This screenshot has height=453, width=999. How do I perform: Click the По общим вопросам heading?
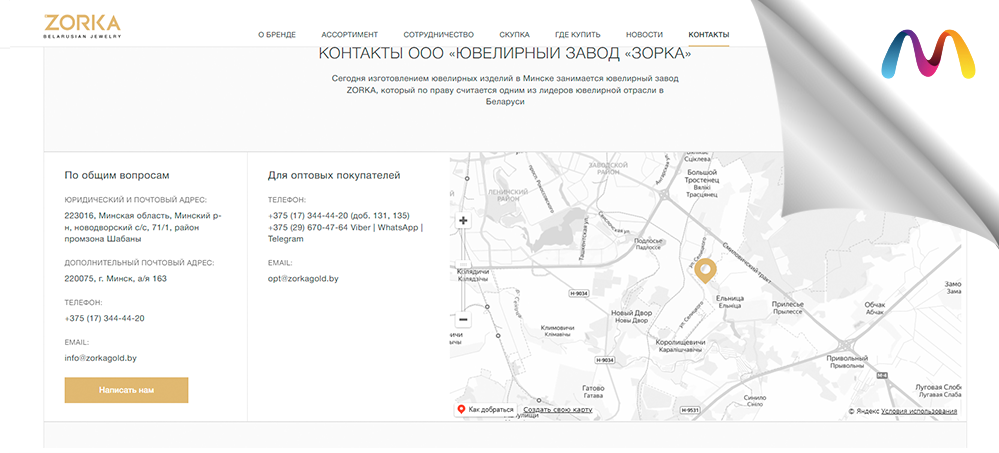[x=117, y=175]
